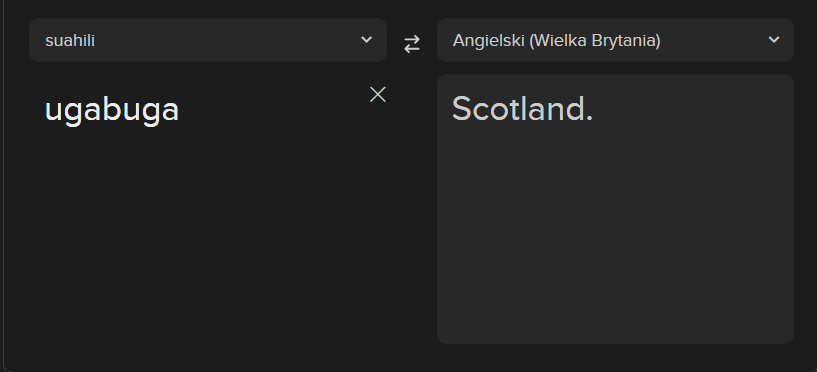This screenshot has width=817, height=372.
Task: Remove ugabuga using the clear cross
Action: (x=378, y=94)
